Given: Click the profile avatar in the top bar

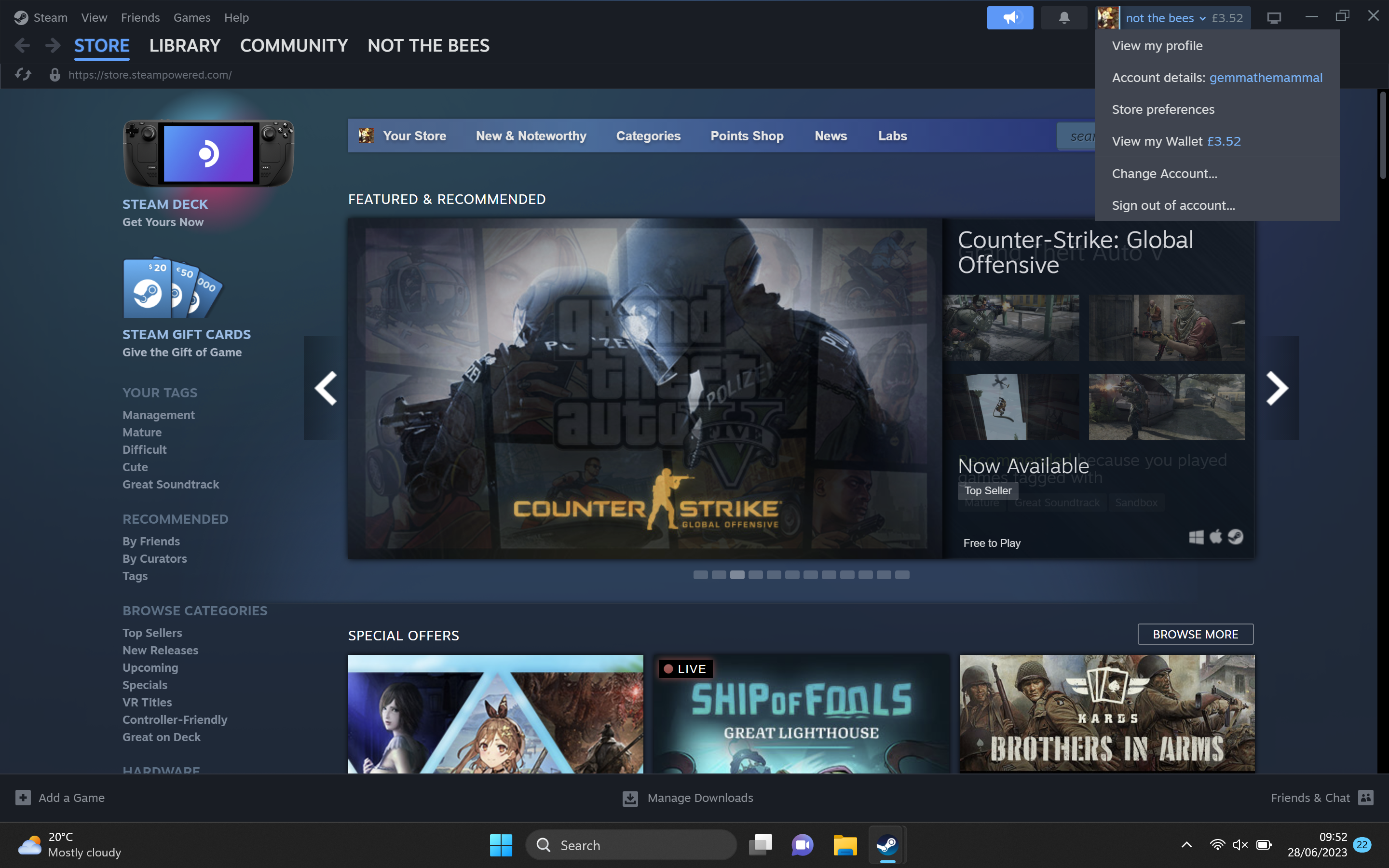Looking at the screenshot, I should 1107,18.
